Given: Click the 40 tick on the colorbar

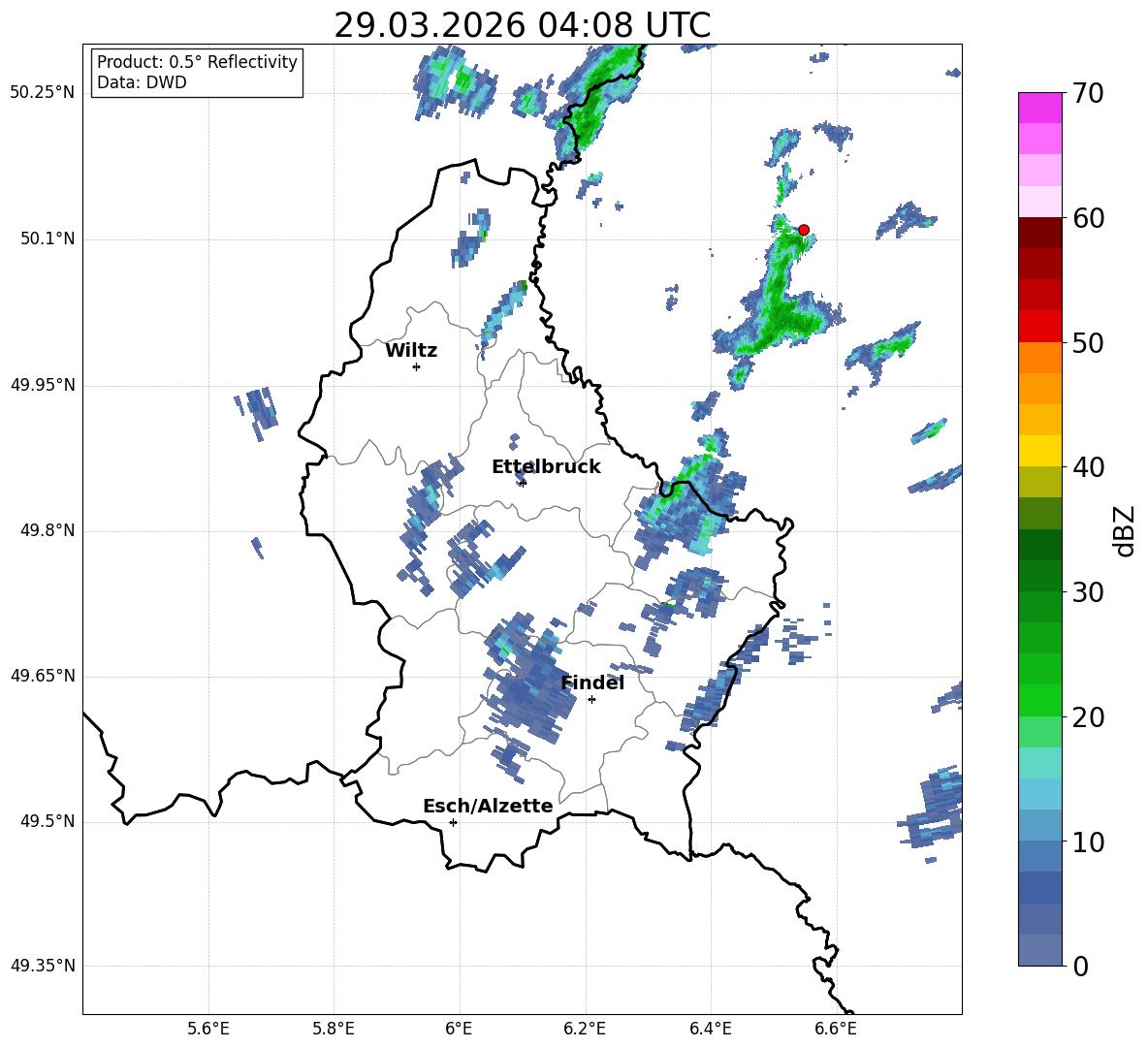Looking at the screenshot, I should point(1088,467).
